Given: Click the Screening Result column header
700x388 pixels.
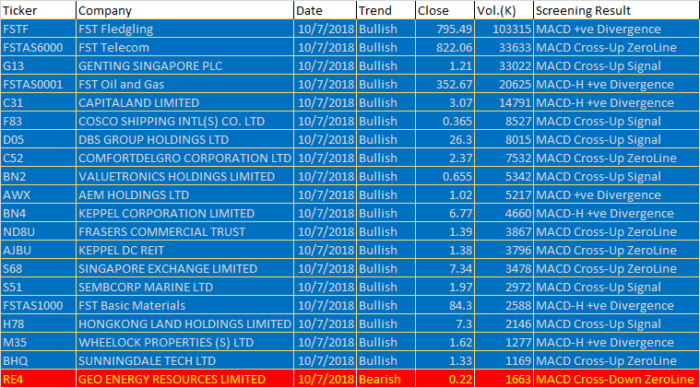Looking at the screenshot, I should pos(616,10).
